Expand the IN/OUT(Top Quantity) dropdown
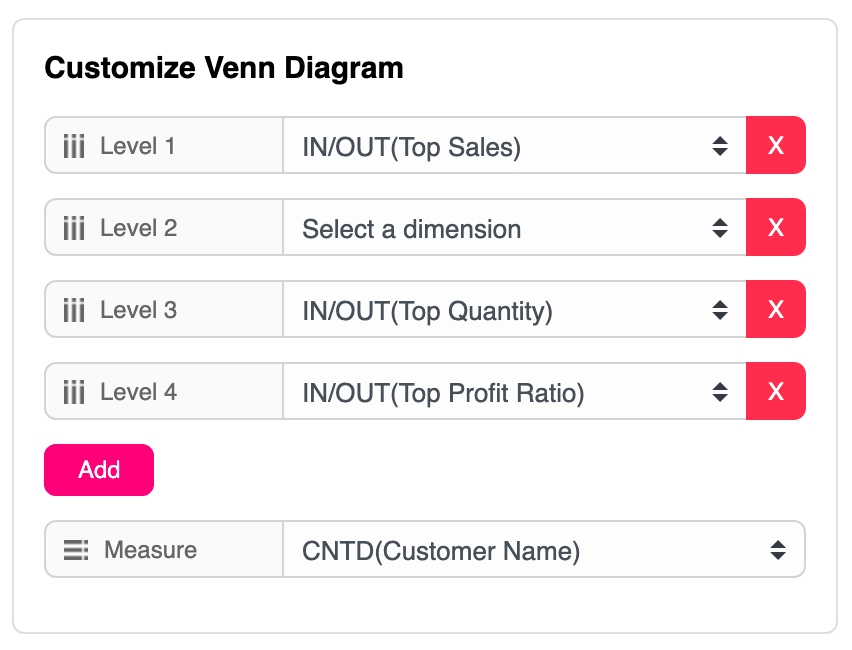This screenshot has width=852, height=650. pos(514,311)
